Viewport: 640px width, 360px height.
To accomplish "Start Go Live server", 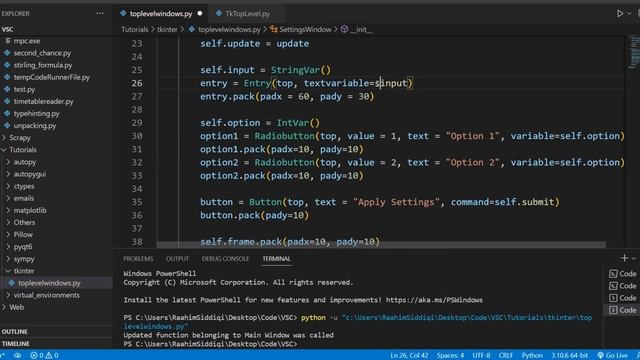I will (x=612, y=356).
